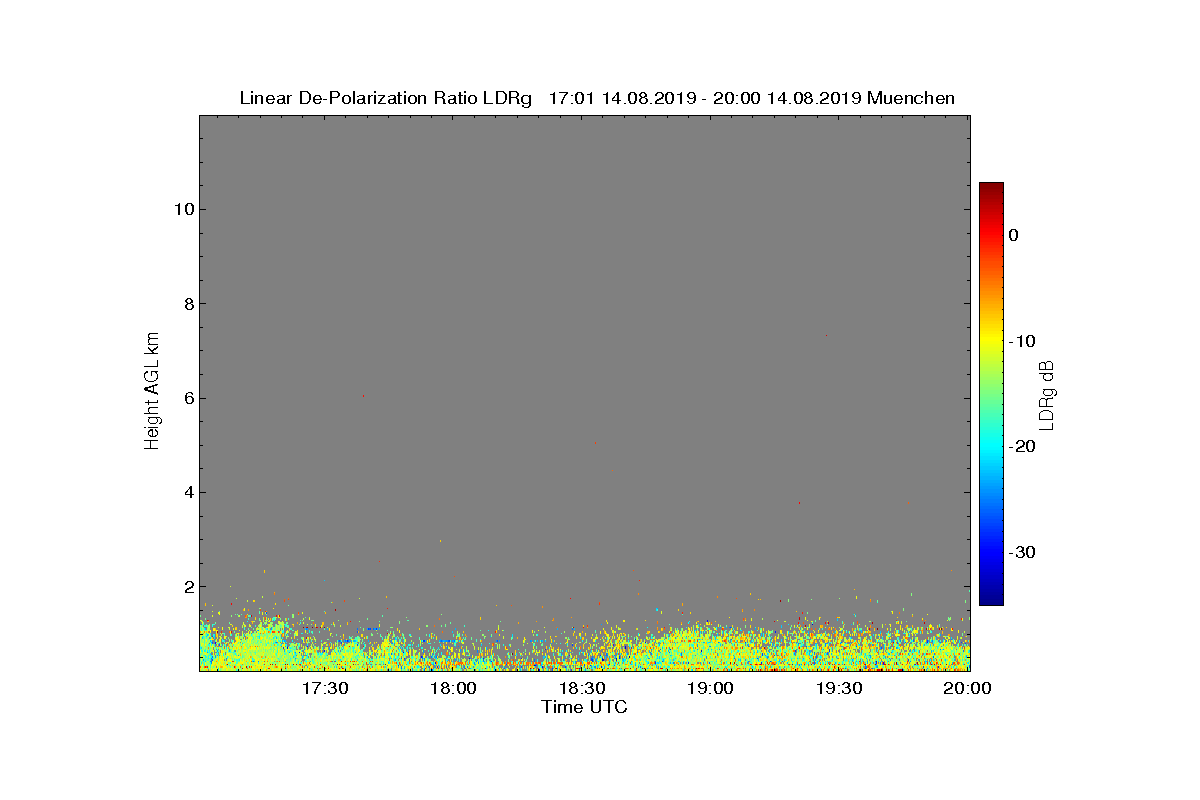Screen dimensions: 1200x800
Task: Click the 'Time UTC' axis label
Action: 584,707
